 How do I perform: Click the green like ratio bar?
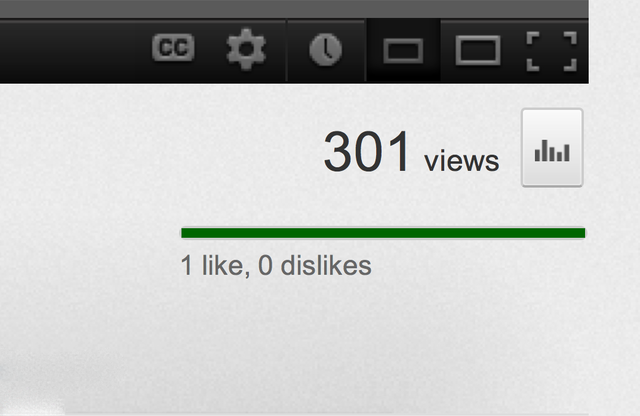(x=383, y=233)
